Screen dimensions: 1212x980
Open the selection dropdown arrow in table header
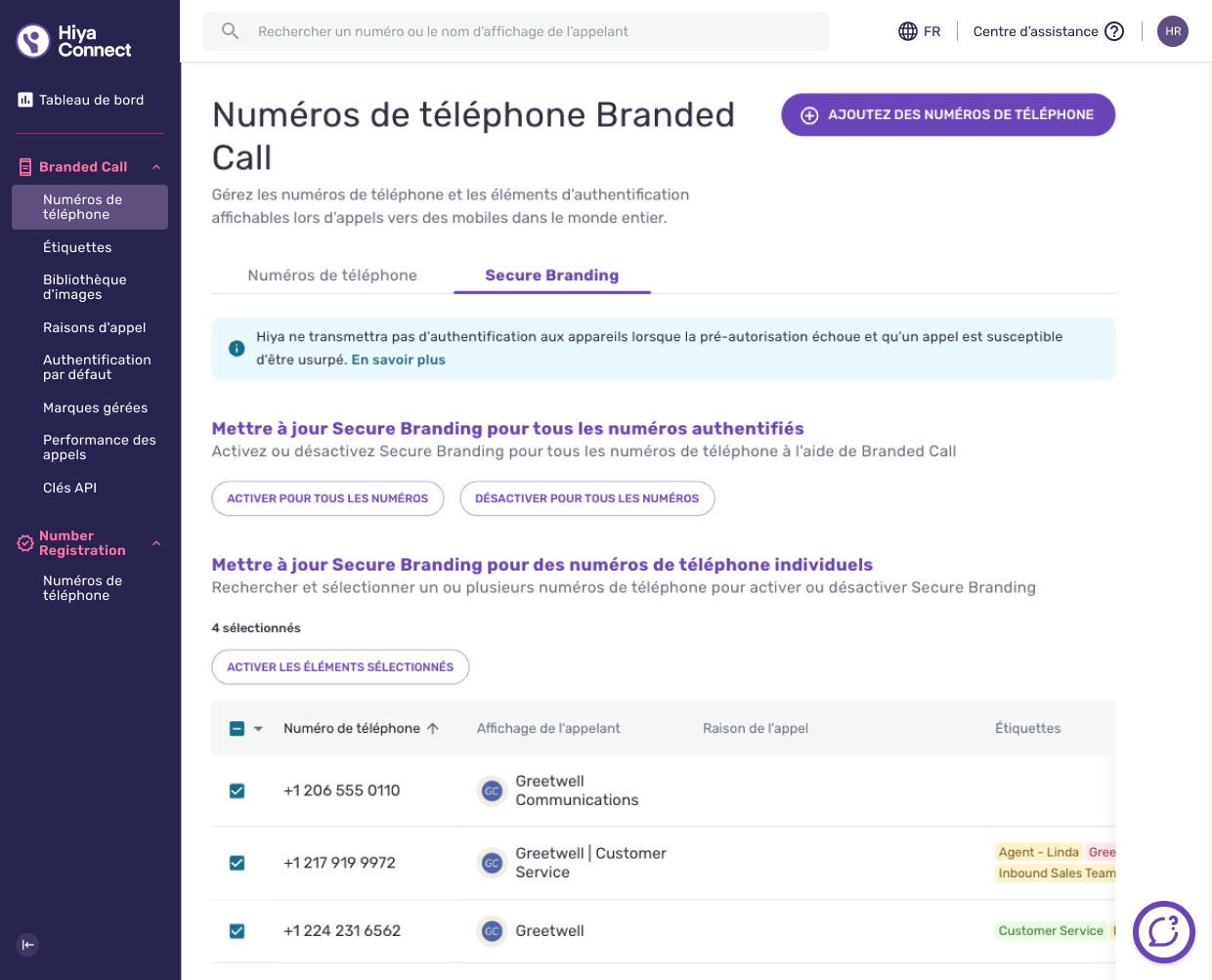pos(258,729)
